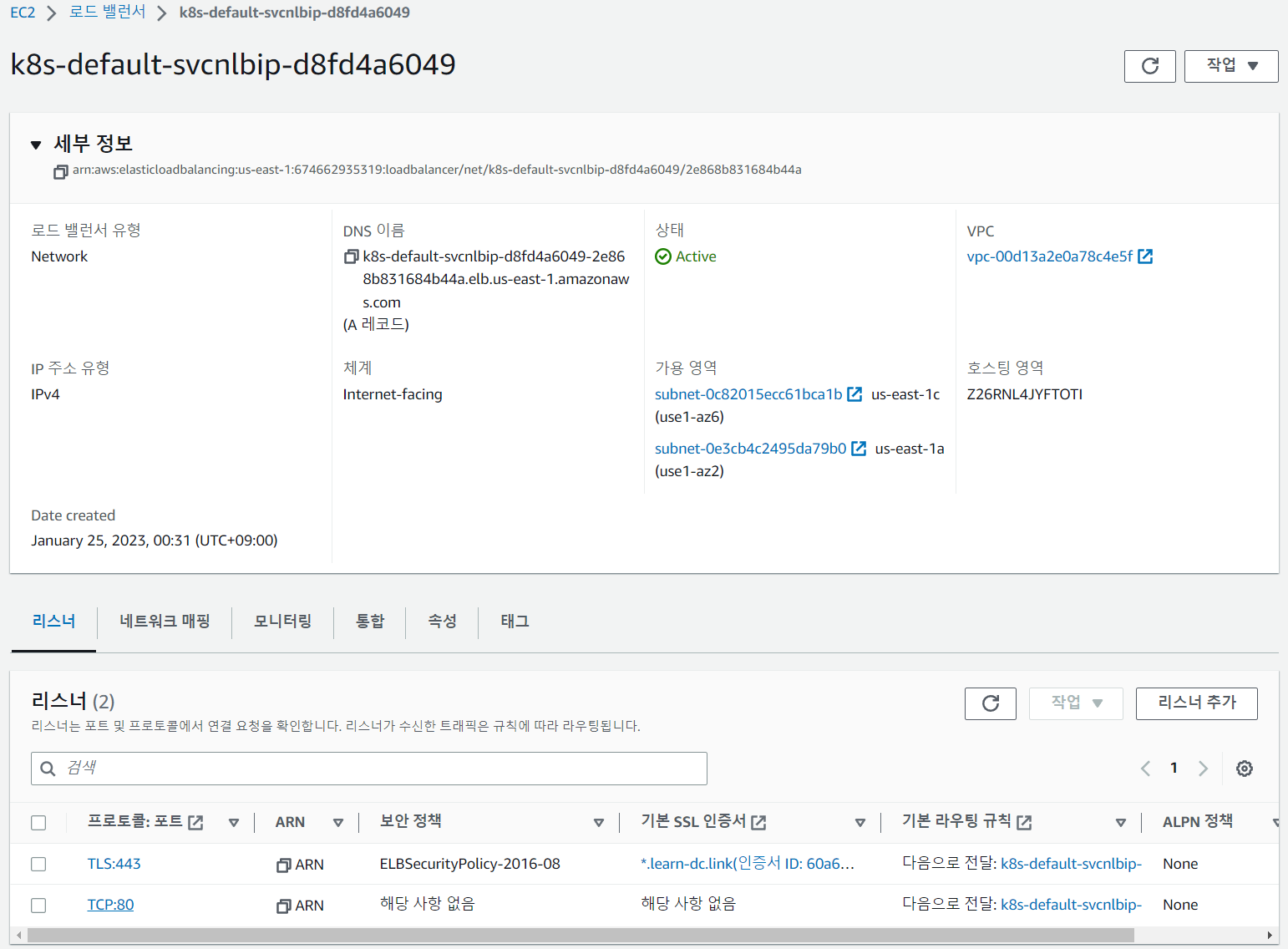Switch to the 태그 tab
Viewport: 1288px width, 949px height.
click(x=513, y=622)
